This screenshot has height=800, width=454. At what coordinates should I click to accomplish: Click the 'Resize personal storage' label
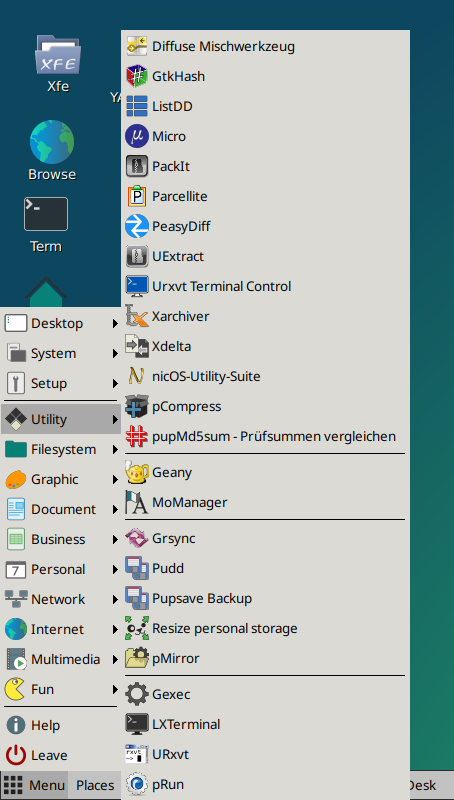click(224, 629)
